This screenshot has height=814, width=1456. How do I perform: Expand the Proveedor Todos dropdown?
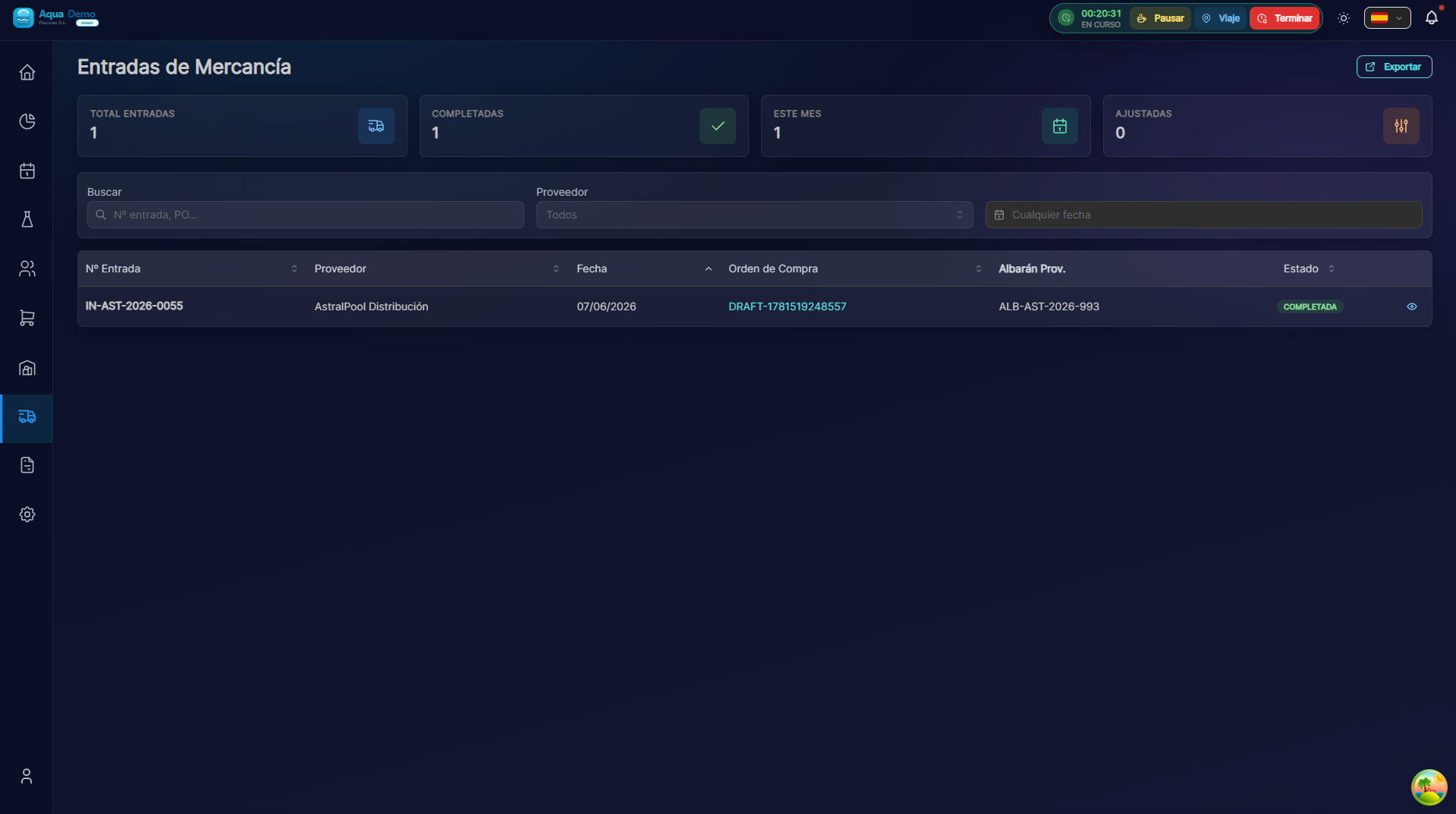[755, 215]
